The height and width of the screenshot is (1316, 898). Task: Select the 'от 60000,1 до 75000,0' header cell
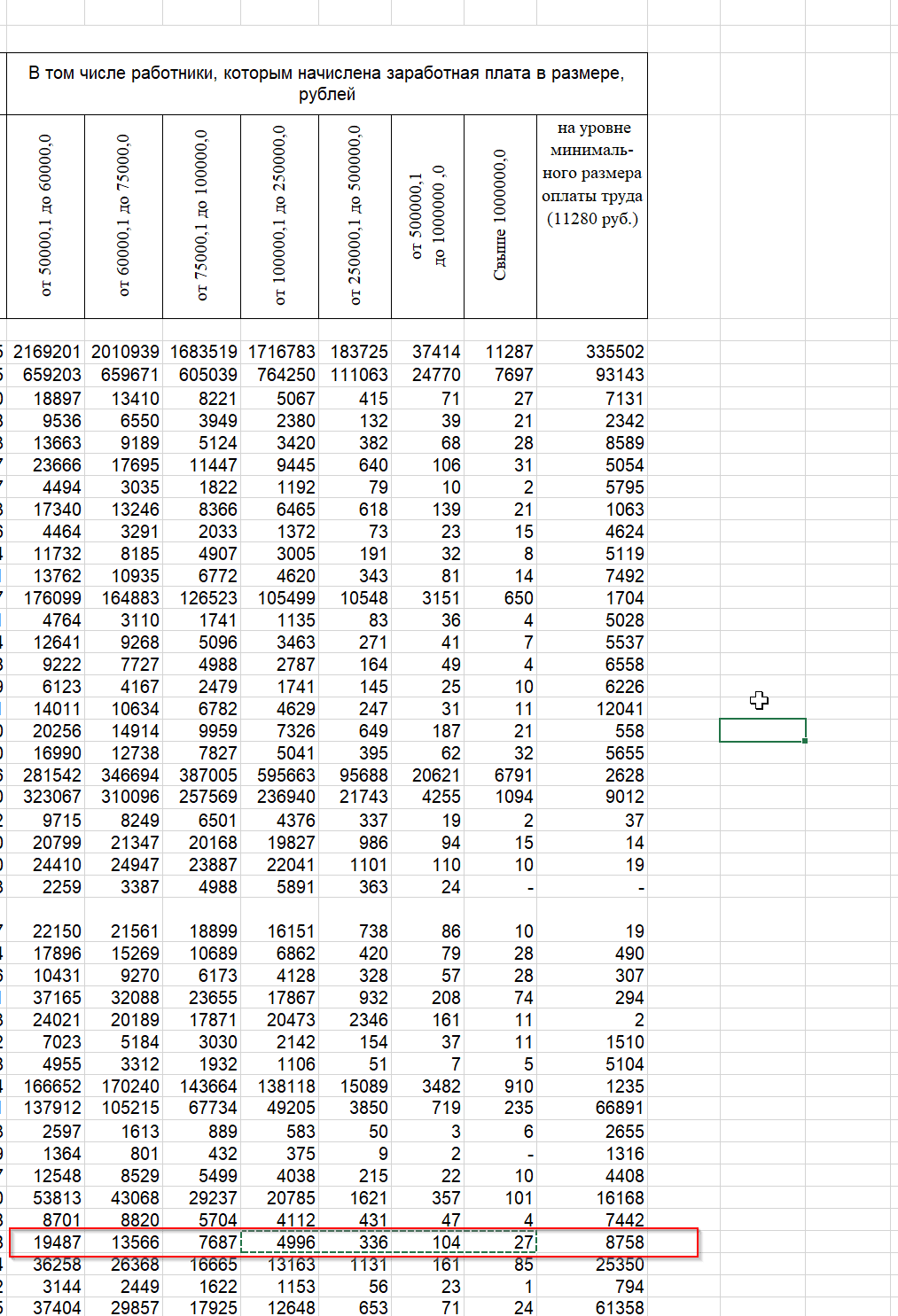(124, 216)
